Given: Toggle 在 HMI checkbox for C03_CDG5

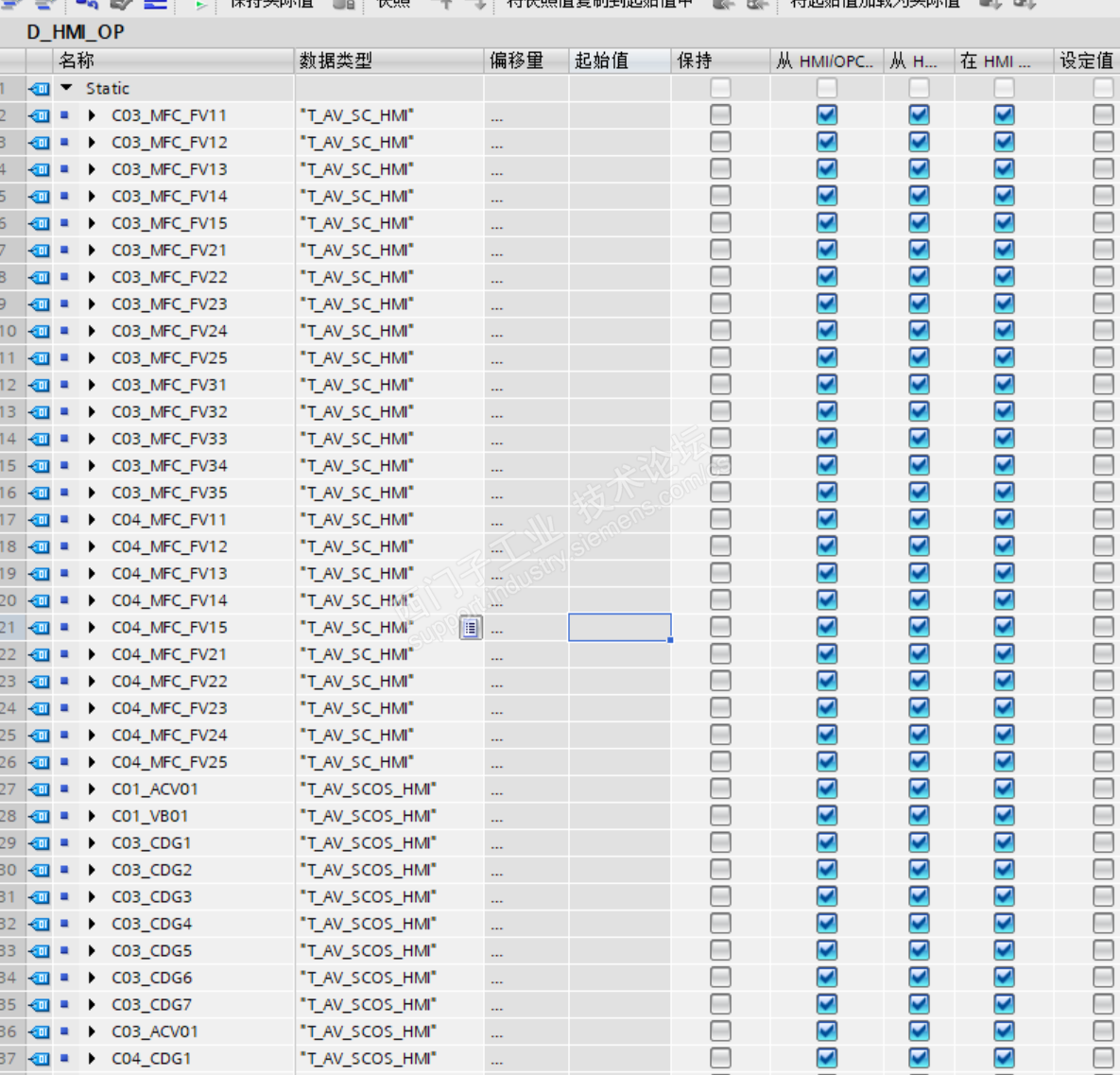Looking at the screenshot, I should (x=1005, y=950).
